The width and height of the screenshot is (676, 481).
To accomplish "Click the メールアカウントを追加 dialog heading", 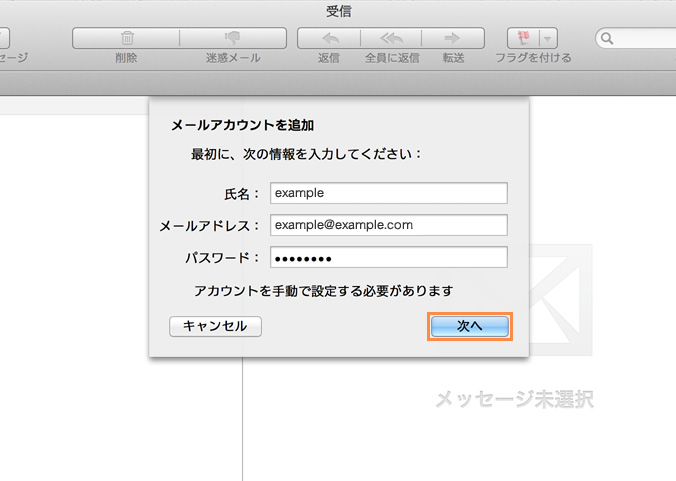I will click(x=243, y=125).
